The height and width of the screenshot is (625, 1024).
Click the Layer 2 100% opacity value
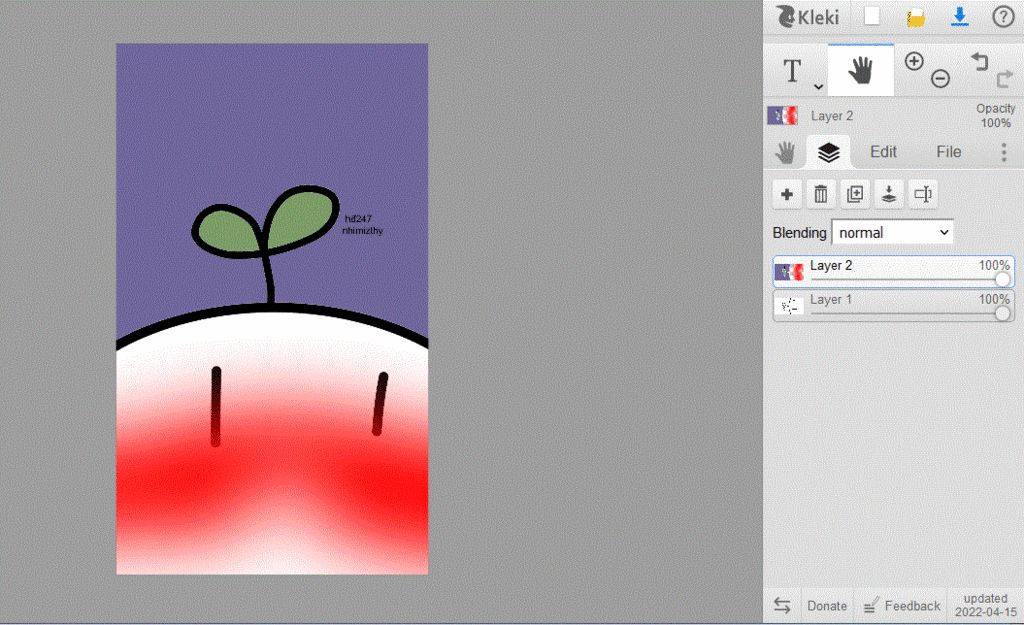[x=994, y=265]
